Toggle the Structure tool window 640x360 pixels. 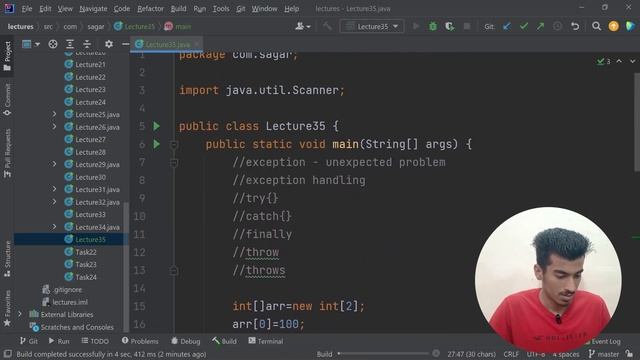tap(7, 259)
